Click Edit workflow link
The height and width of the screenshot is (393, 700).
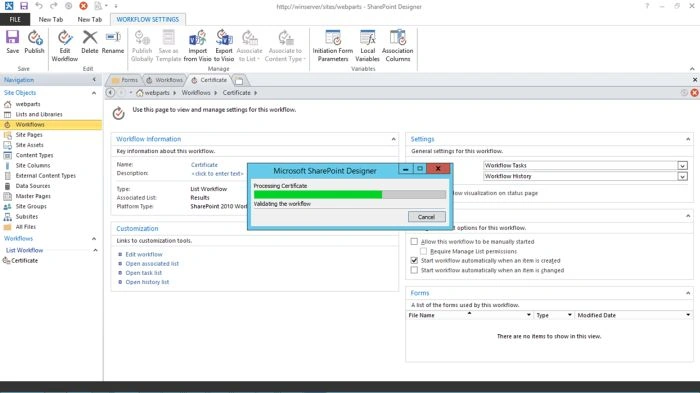click(x=144, y=254)
